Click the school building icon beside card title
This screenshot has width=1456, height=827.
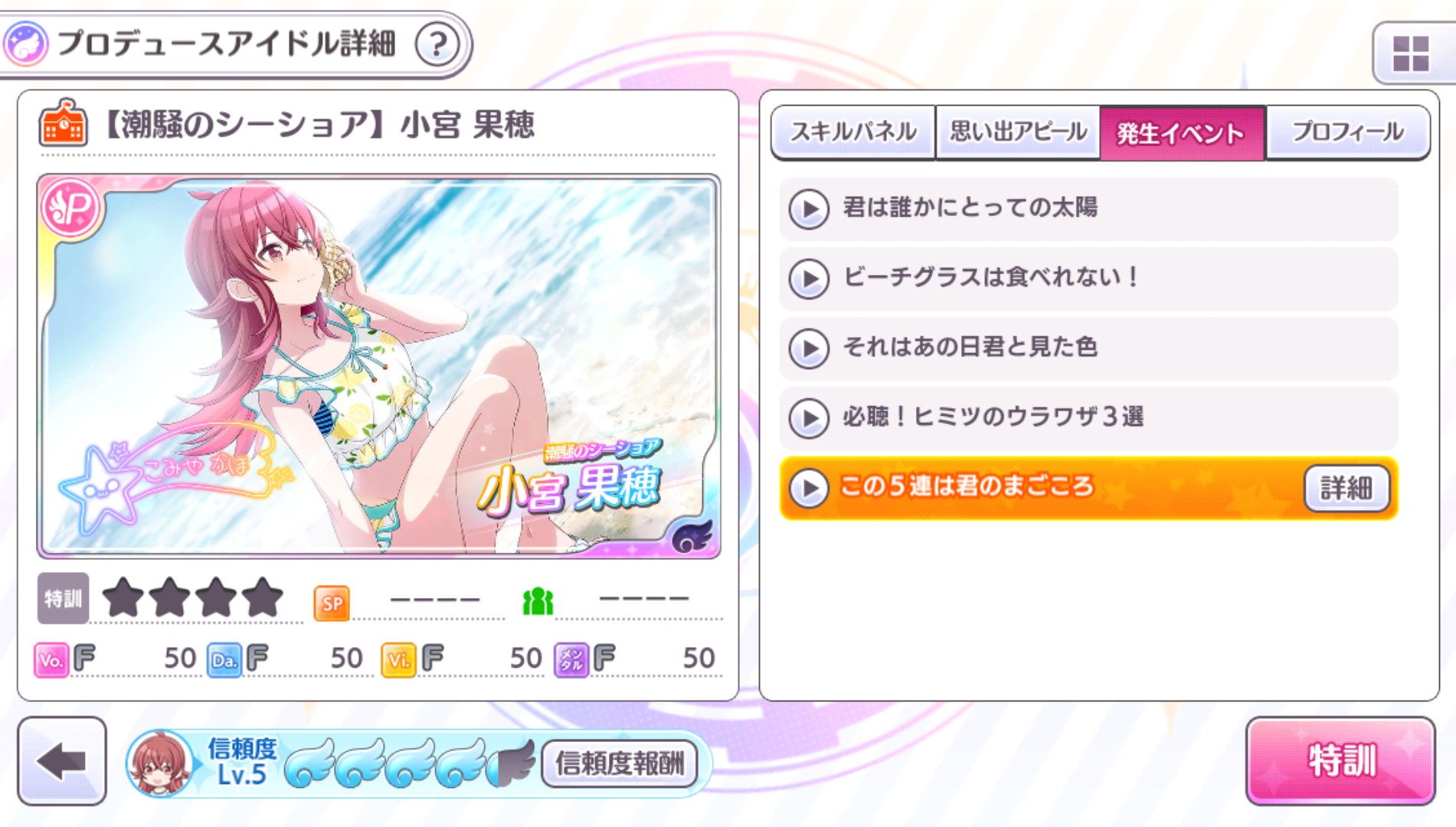click(x=62, y=123)
